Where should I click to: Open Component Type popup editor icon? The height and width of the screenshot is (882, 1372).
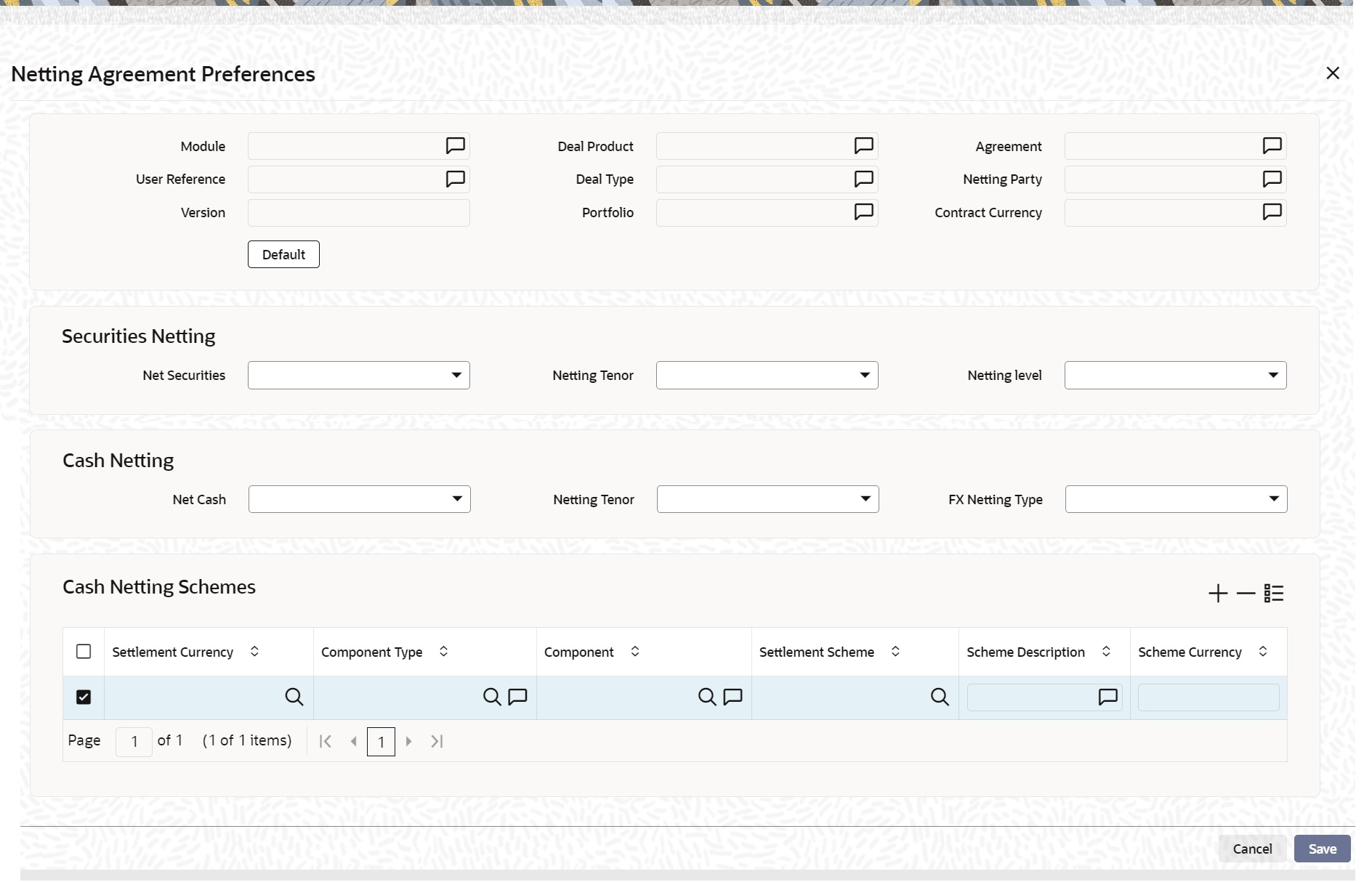[x=517, y=697]
